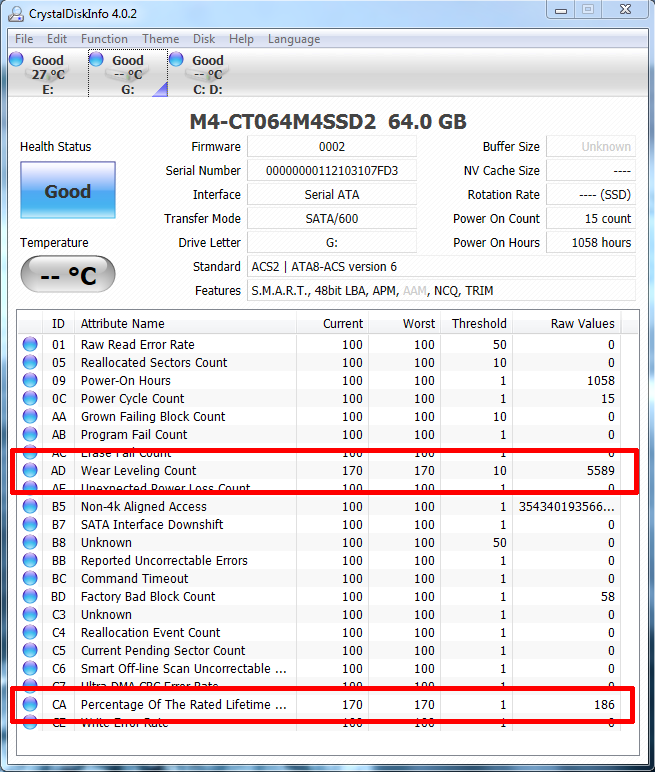Open the Theme menu

point(161,39)
